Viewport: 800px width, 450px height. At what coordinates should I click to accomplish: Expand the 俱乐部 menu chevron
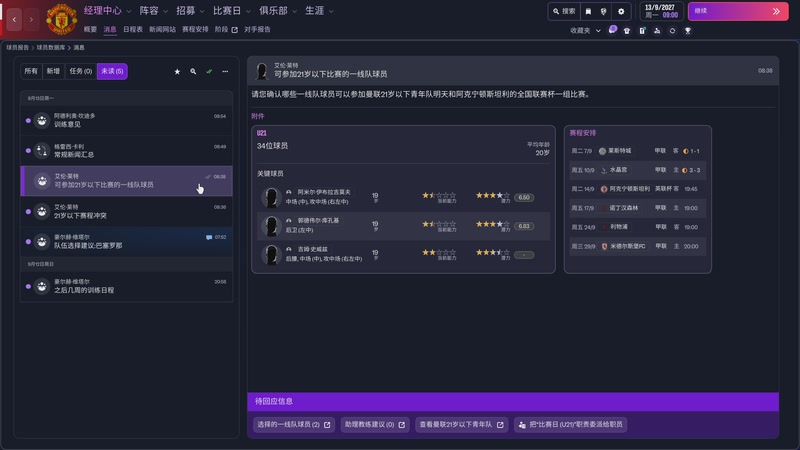tap(294, 11)
